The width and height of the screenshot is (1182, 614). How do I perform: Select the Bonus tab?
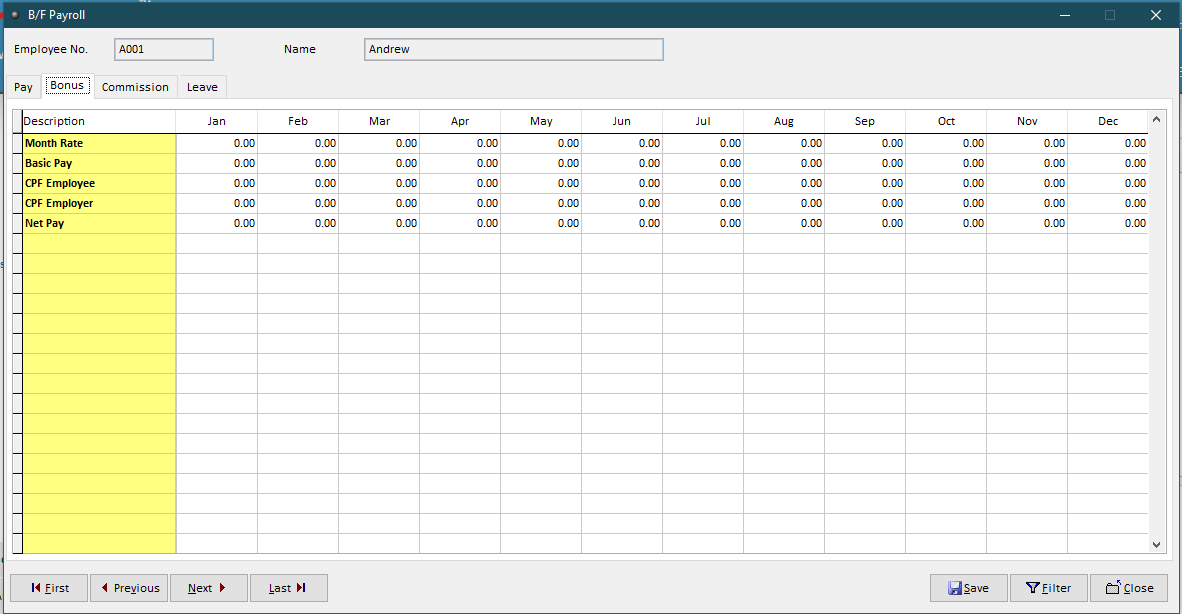coord(67,86)
